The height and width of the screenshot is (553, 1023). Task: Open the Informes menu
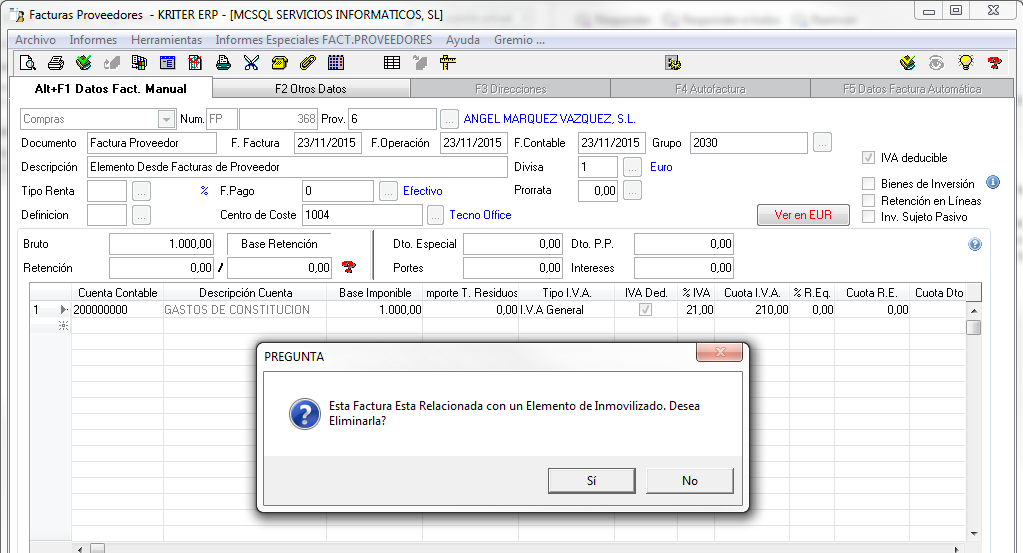tap(93, 40)
